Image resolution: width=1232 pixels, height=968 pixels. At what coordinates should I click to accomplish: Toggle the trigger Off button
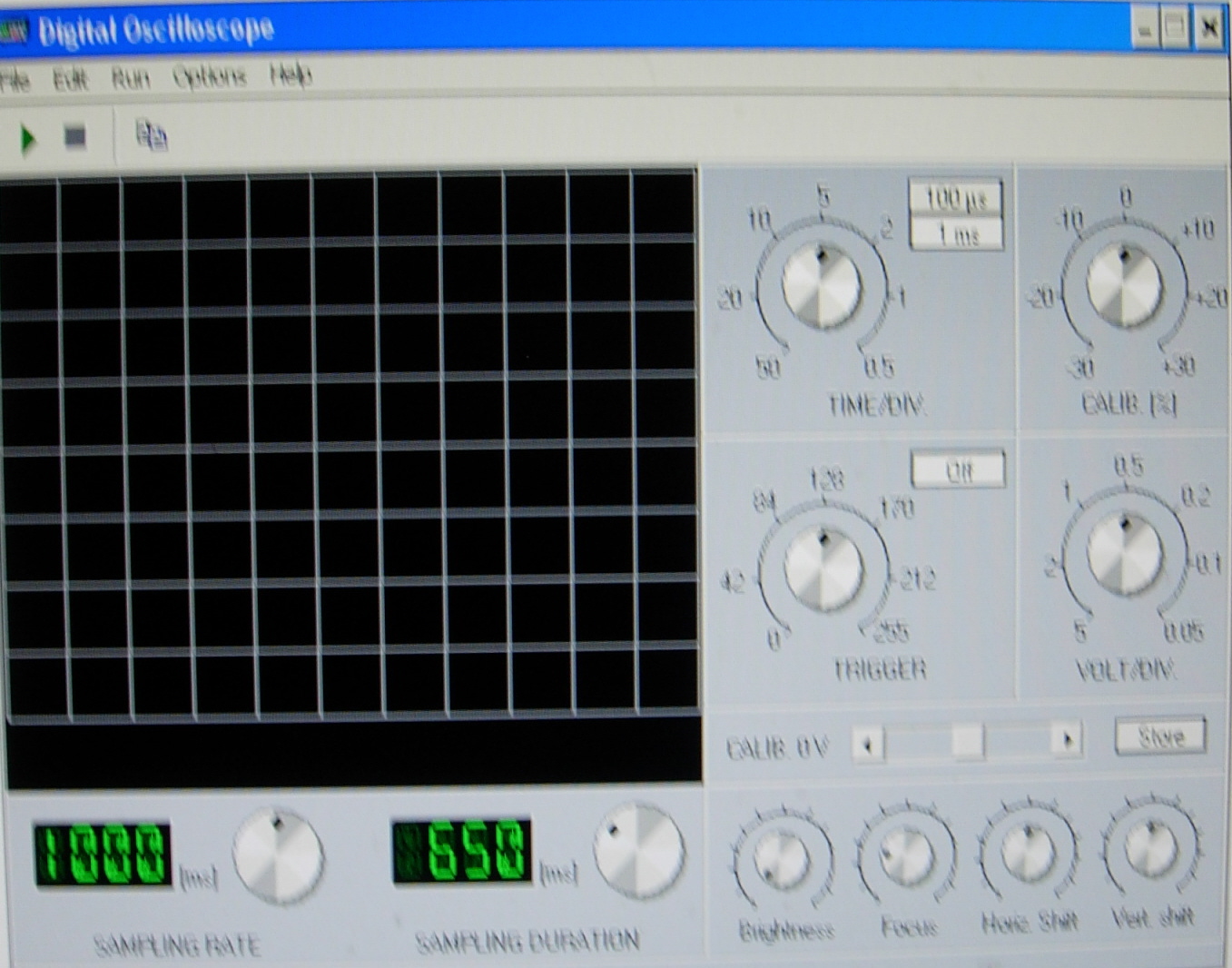pyautogui.click(x=958, y=470)
